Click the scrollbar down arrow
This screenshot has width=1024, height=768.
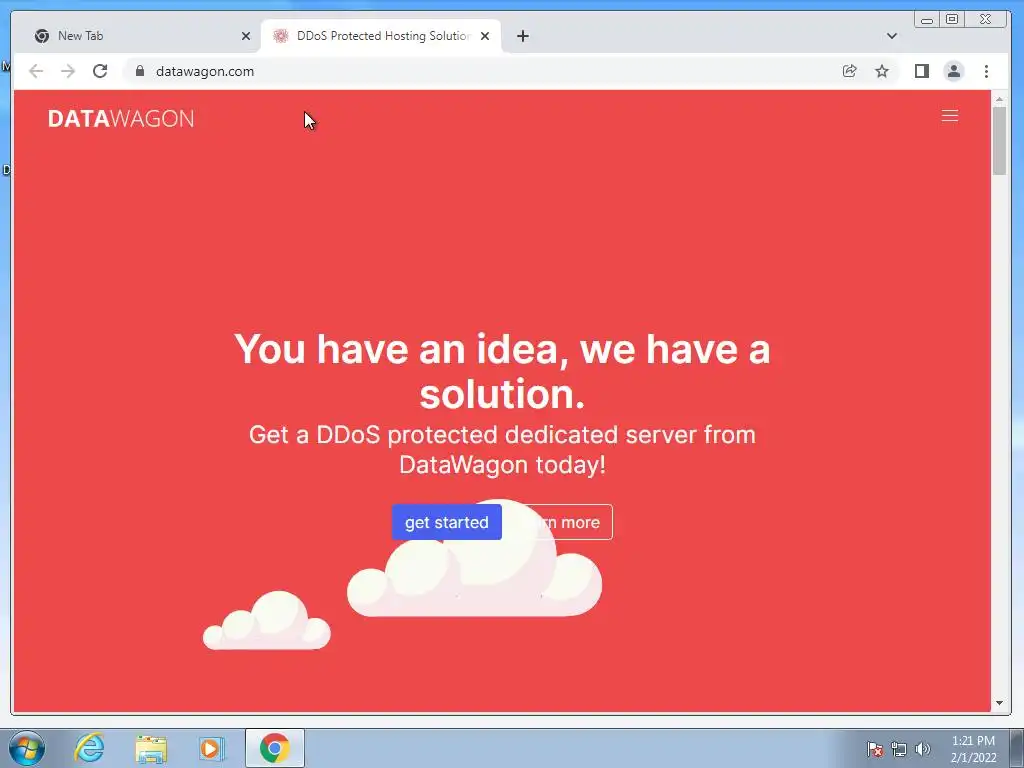coord(999,703)
